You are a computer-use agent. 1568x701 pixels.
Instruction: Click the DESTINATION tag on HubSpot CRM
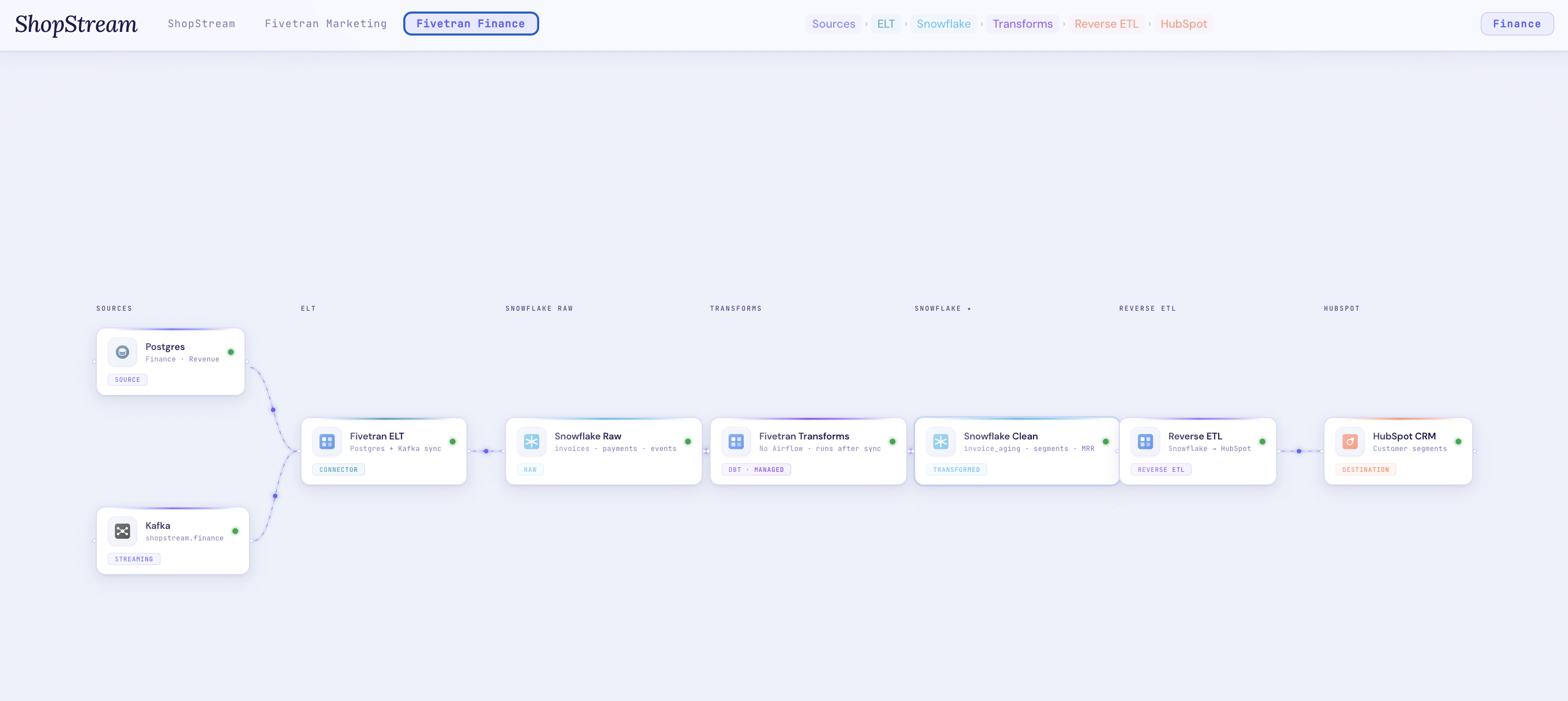tap(1365, 470)
